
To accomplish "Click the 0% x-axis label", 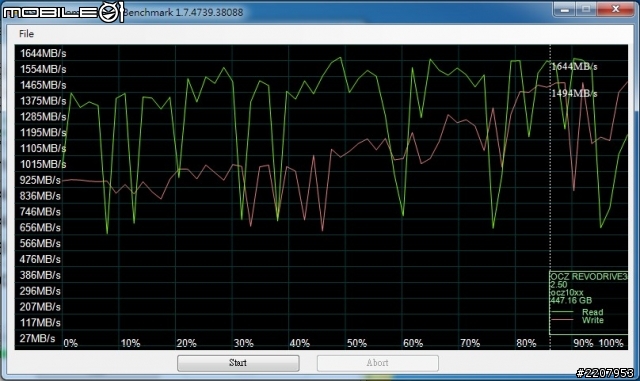I will [x=71, y=343].
